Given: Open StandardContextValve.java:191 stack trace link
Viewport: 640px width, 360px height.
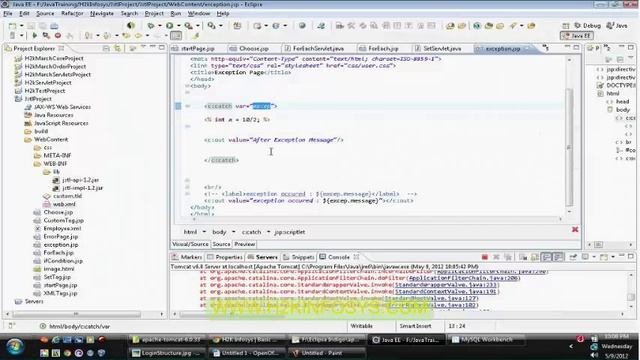Looking at the screenshot, I should pyautogui.click(x=446, y=292).
